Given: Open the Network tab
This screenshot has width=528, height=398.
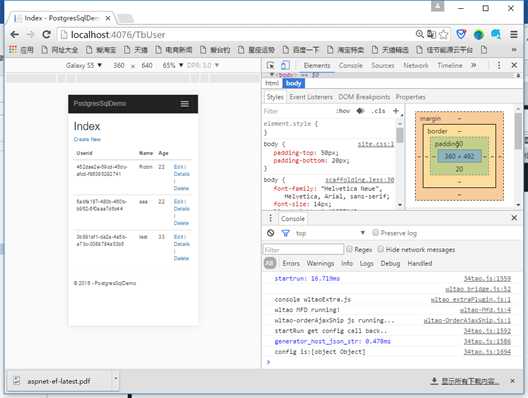Looking at the screenshot, I should coord(416,65).
